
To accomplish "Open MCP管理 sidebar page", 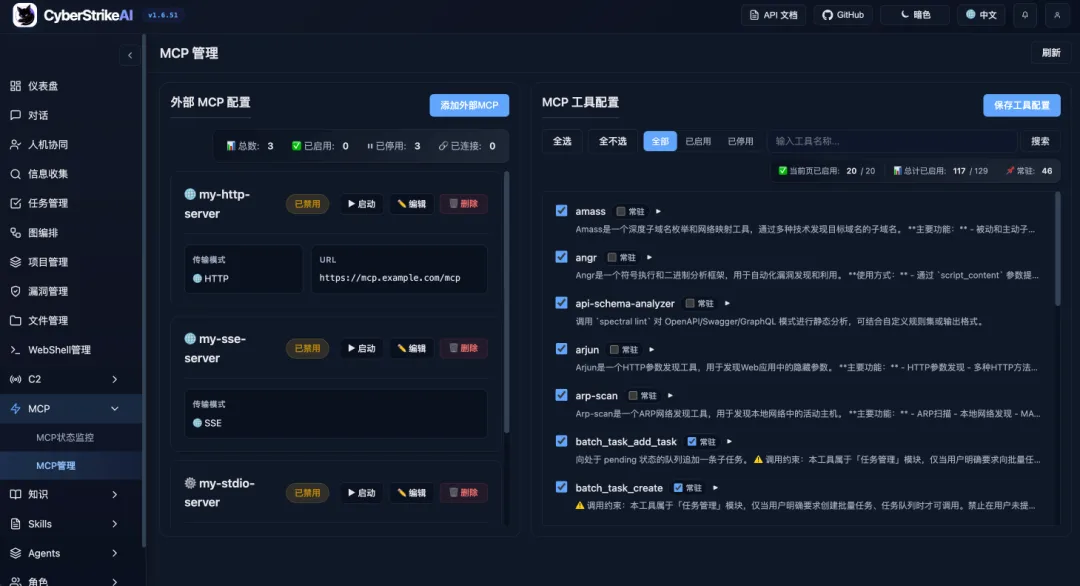I will [56, 465].
